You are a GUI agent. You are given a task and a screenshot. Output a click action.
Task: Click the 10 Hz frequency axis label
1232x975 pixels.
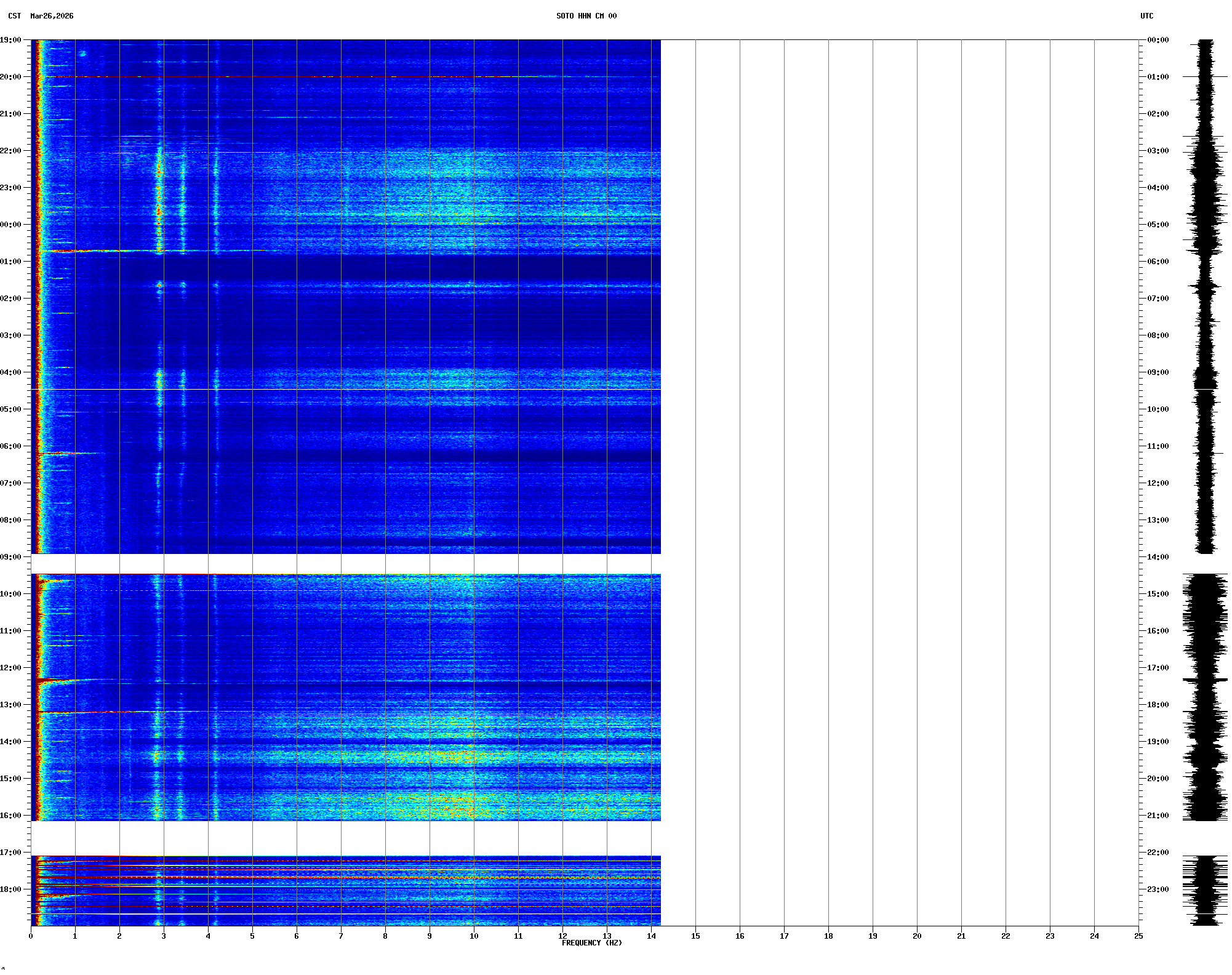click(x=474, y=936)
